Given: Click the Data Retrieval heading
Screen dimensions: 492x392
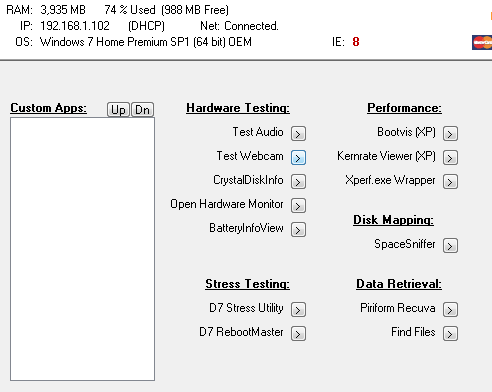Looking at the screenshot, I should point(399,284).
